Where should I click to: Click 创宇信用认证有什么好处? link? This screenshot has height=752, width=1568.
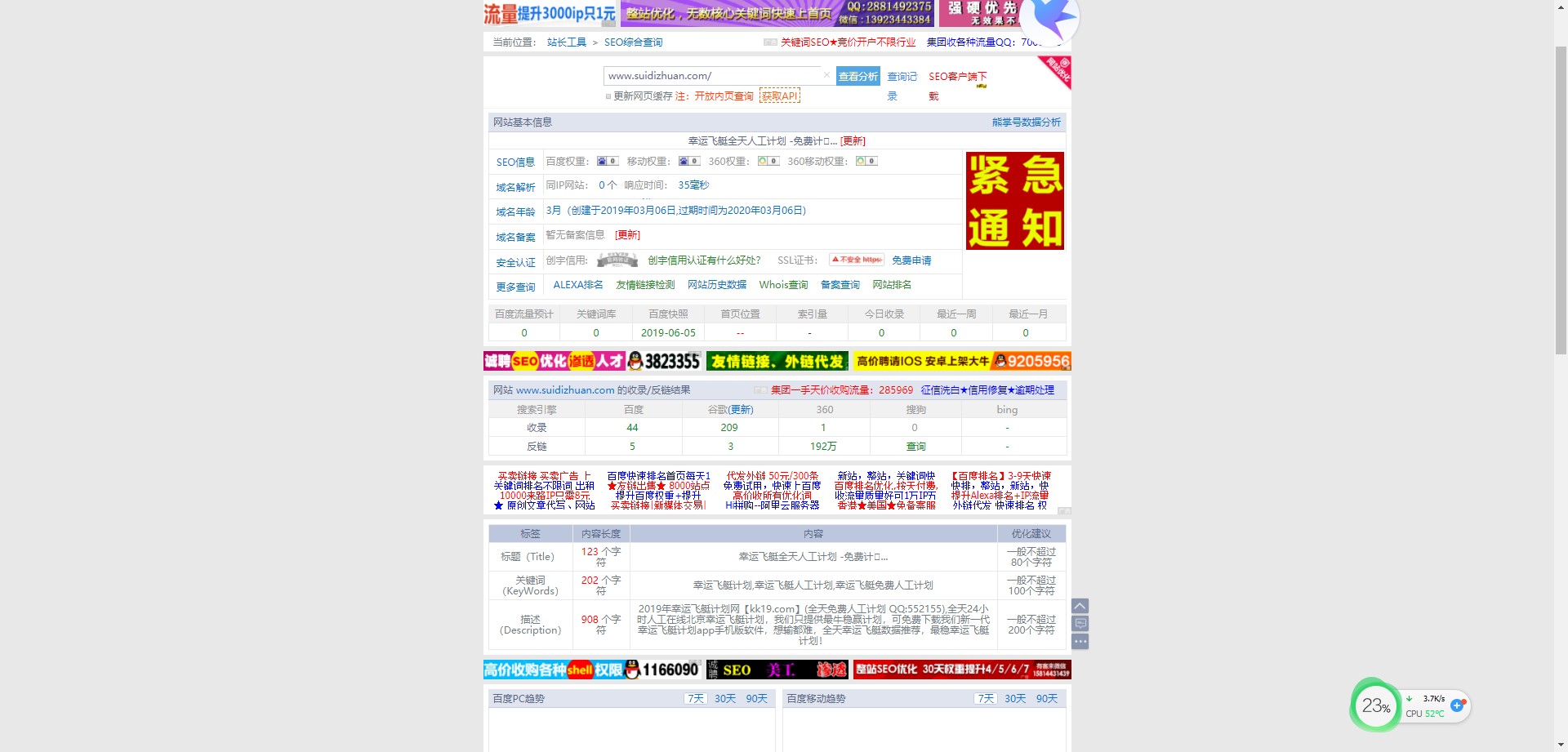pyautogui.click(x=704, y=260)
